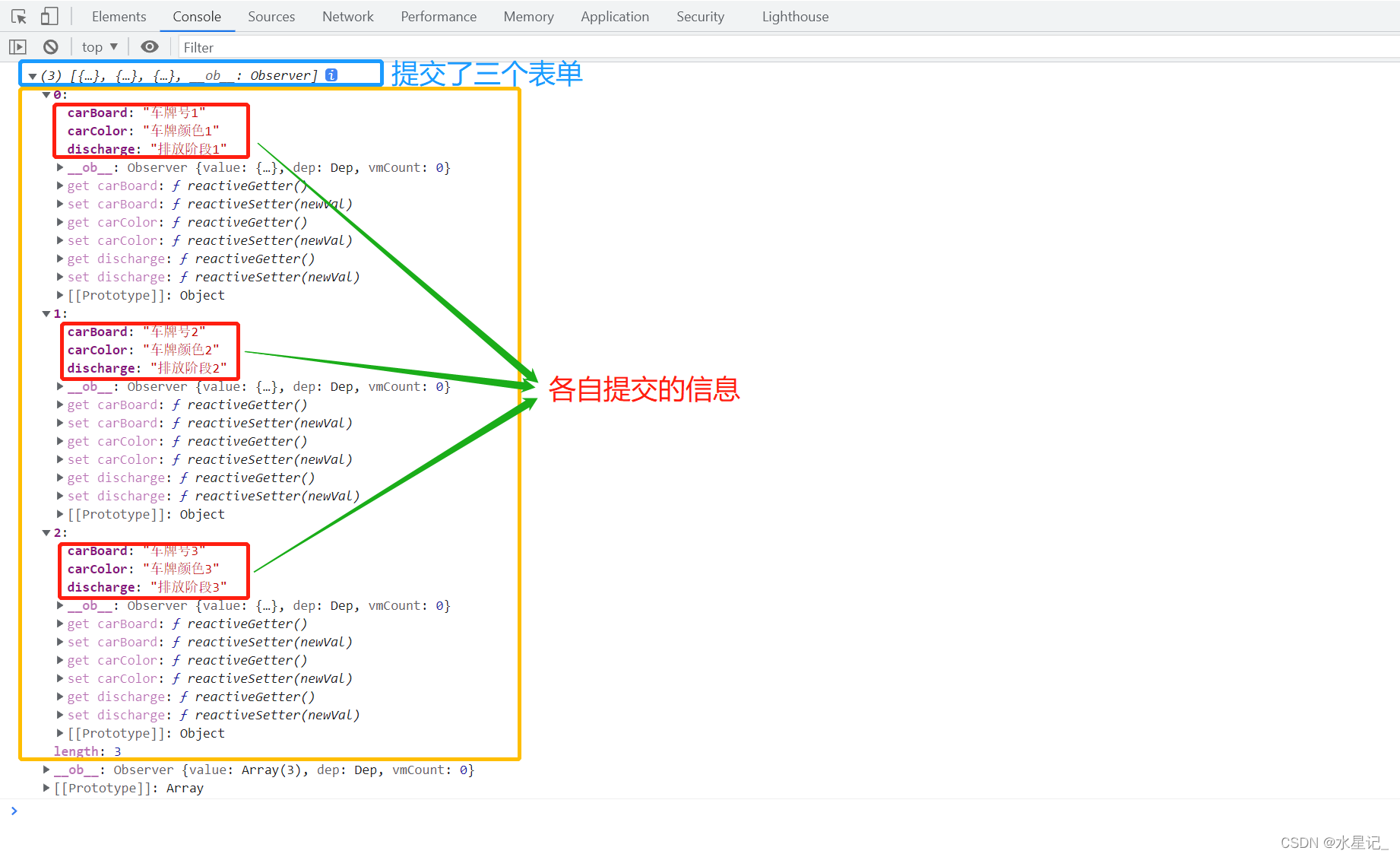Expand [[Prototype]] Object under entry 2

coord(60,733)
